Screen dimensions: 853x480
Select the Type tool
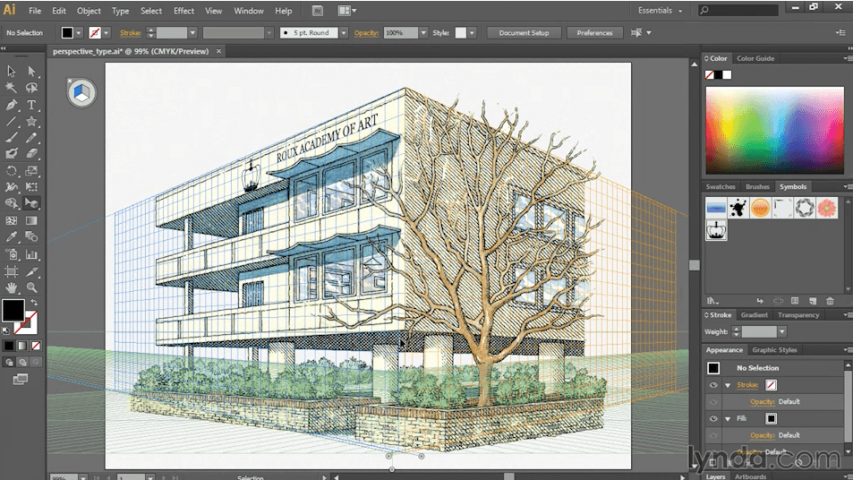[x=32, y=104]
